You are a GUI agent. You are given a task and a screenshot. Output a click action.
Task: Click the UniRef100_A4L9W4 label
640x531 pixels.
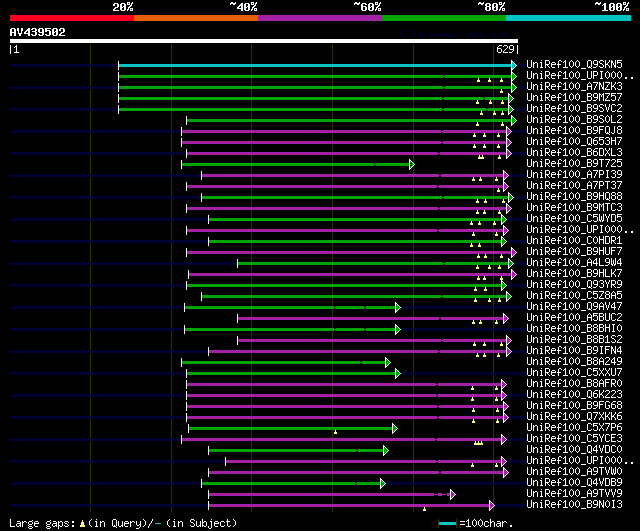point(574,262)
